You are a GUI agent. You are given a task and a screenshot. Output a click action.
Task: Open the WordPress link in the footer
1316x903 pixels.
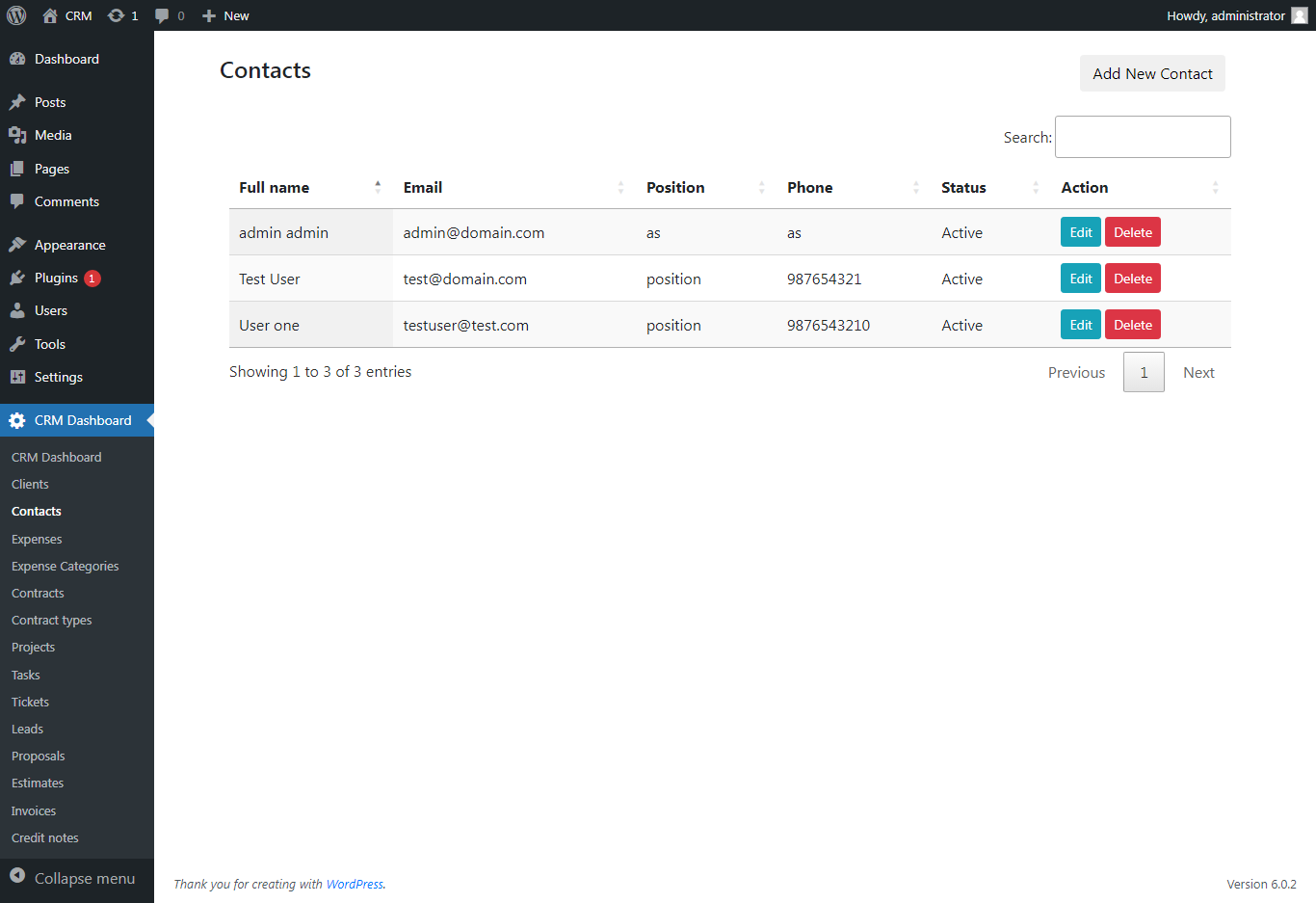coord(355,884)
